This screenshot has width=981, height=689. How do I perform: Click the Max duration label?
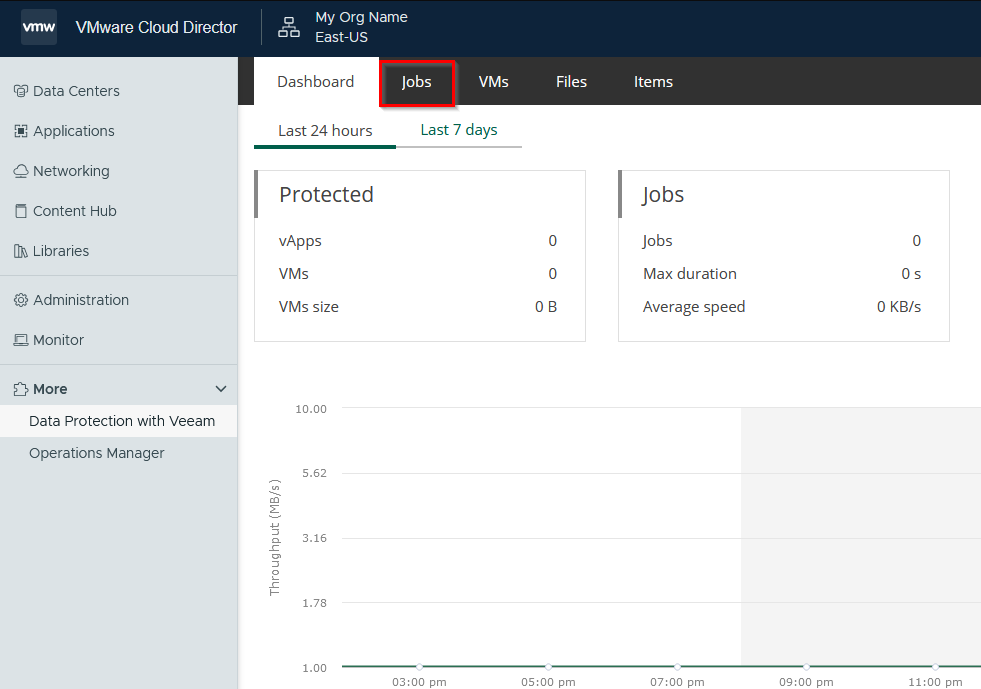tap(689, 273)
